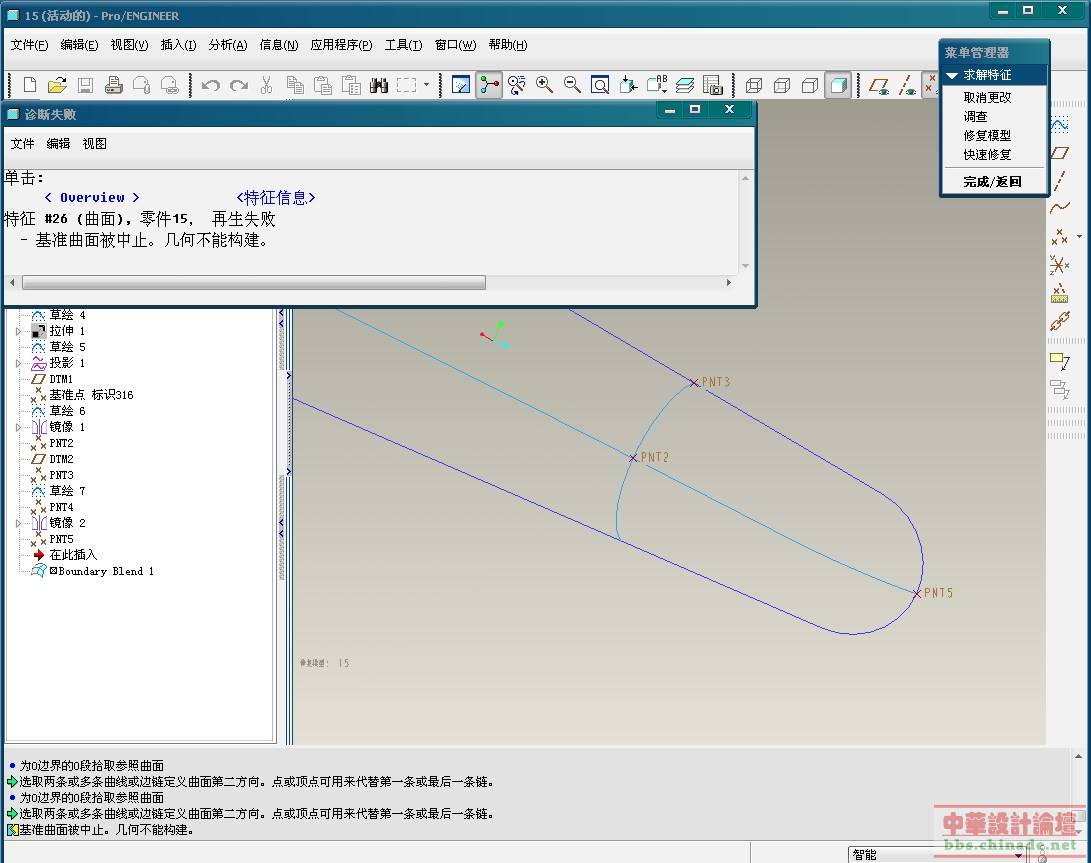1091x863 pixels.
Task: Expand the 镜像 2 tree node
Action: pyautogui.click(x=18, y=523)
